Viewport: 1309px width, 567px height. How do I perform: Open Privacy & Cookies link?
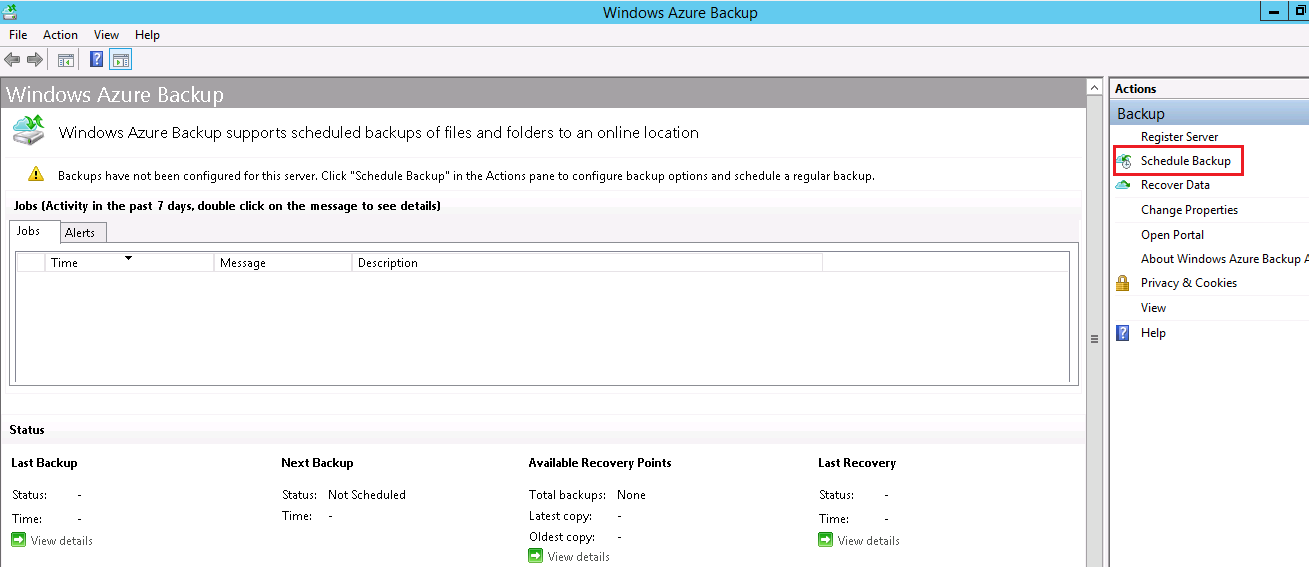(x=1189, y=283)
